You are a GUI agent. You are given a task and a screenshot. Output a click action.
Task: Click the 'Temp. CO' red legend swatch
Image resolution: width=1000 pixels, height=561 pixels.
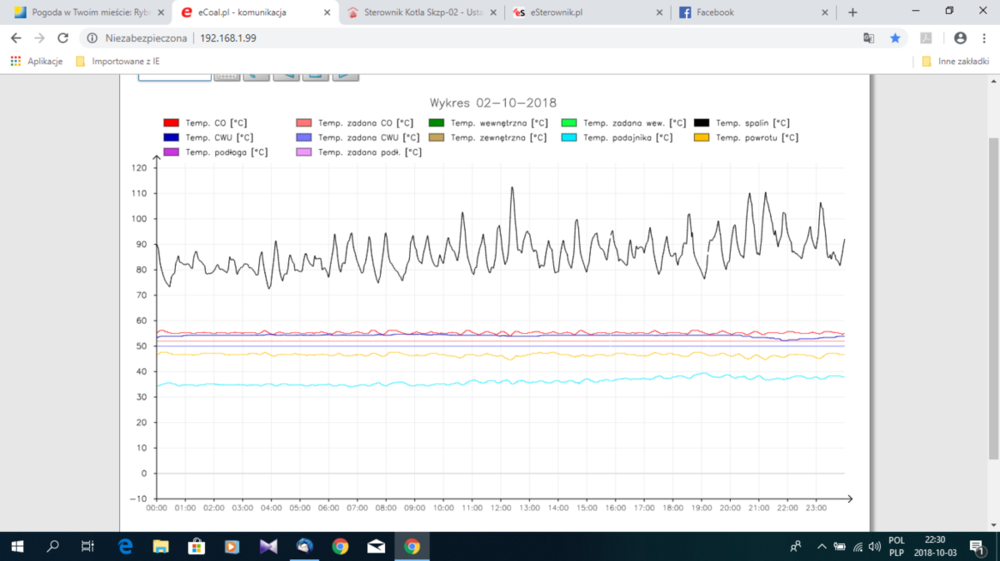tap(171, 123)
